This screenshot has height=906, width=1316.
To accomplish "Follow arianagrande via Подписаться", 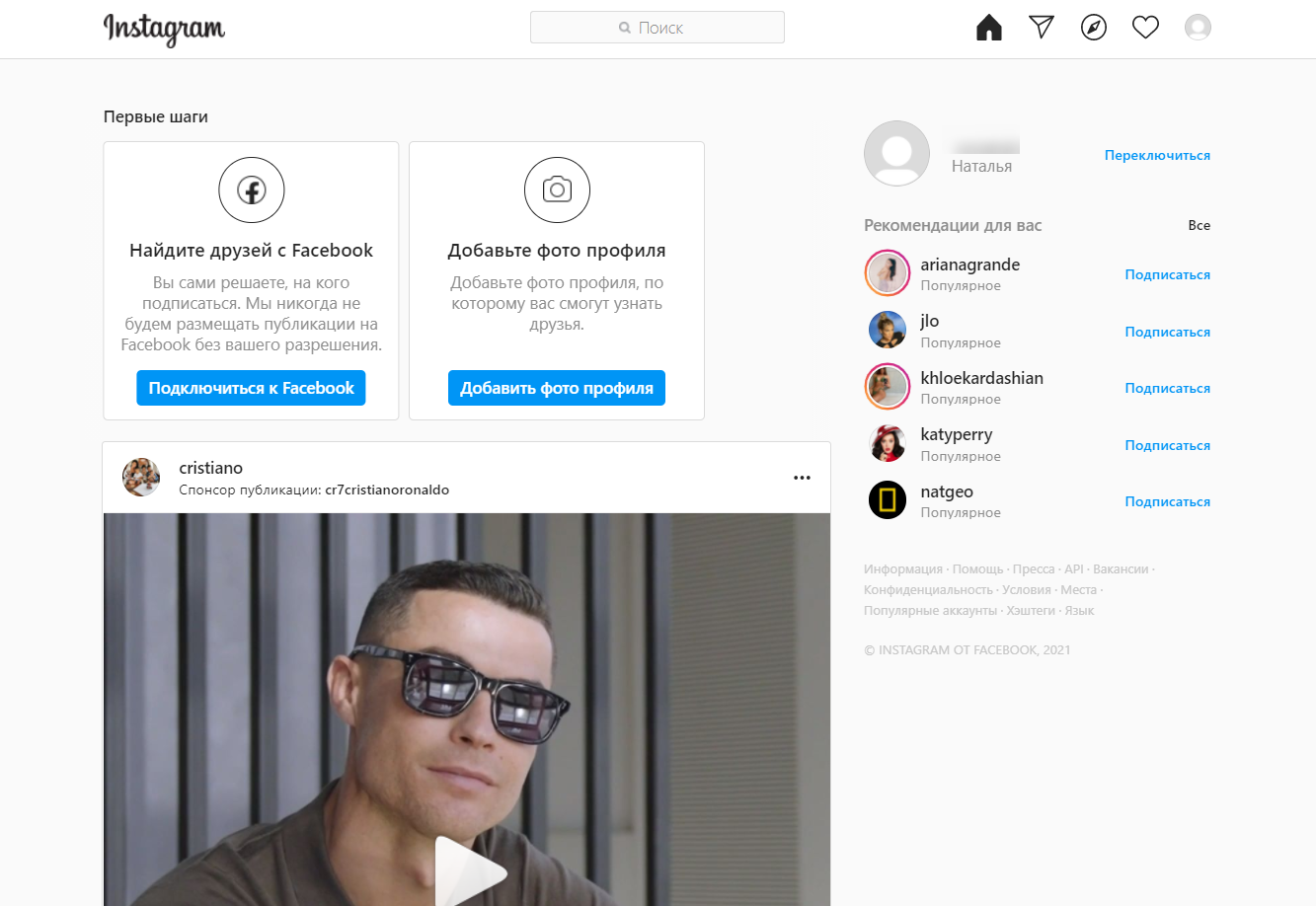I will 1167,274.
